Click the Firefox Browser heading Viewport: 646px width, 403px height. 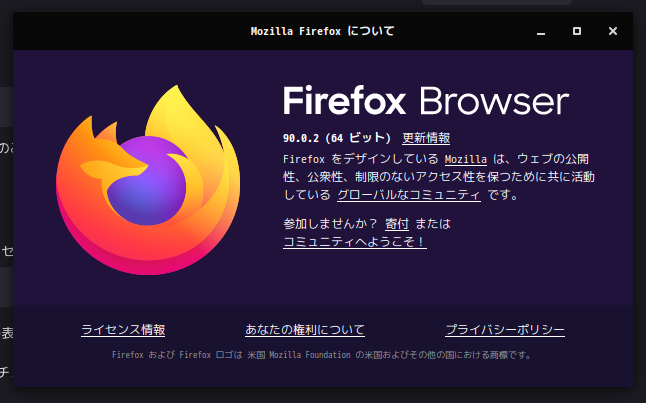pos(426,101)
